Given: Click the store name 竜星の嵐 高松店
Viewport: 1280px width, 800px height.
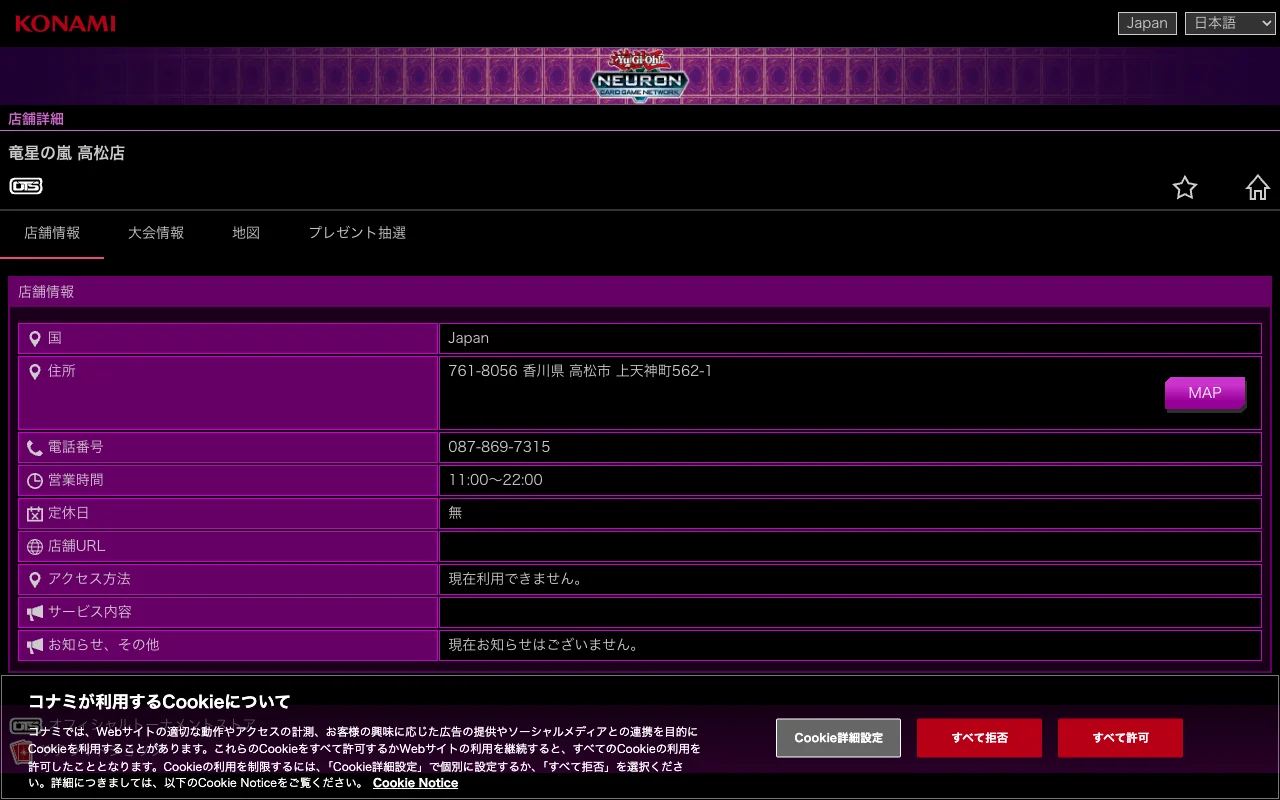Looking at the screenshot, I should coord(66,153).
